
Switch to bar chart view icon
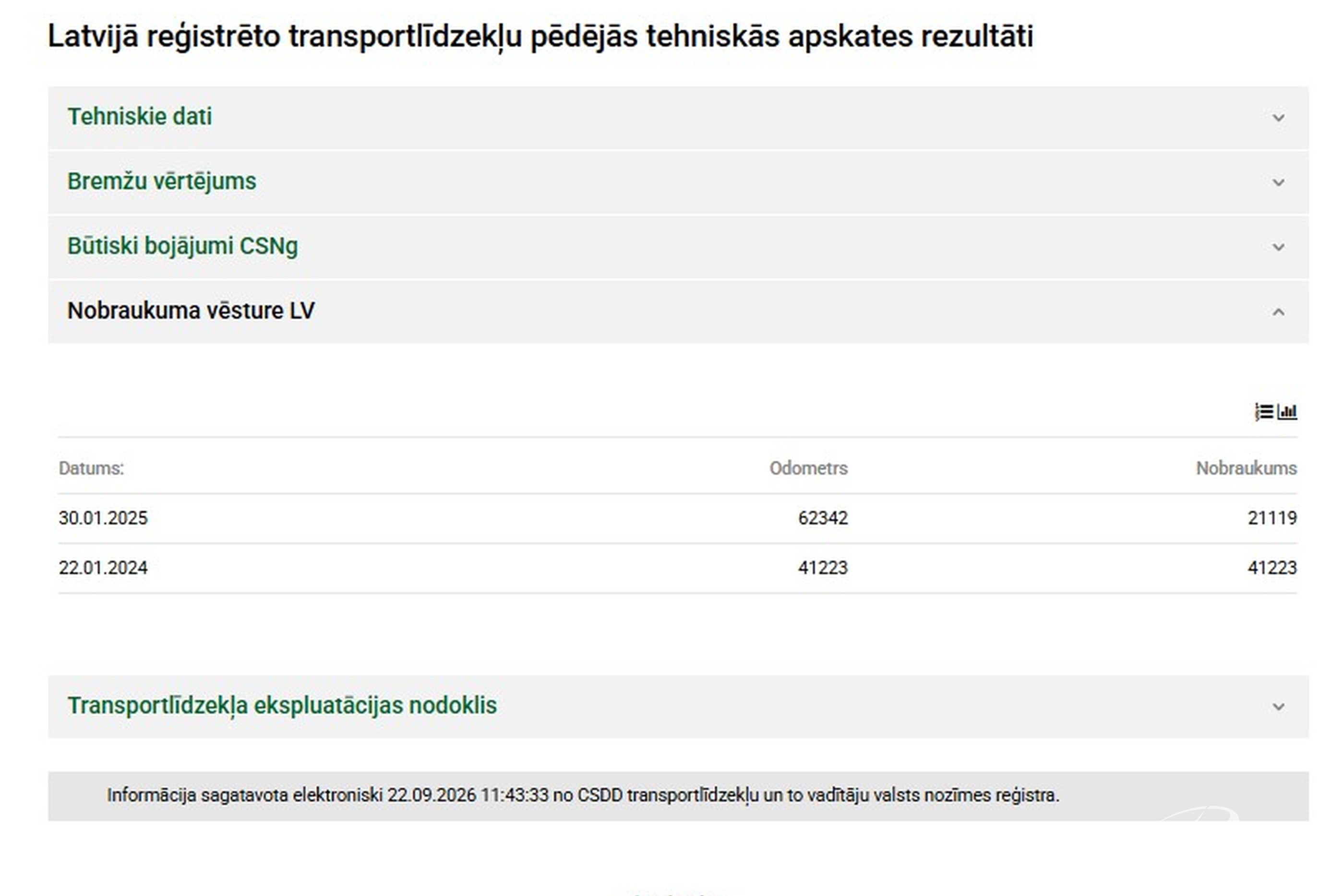pyautogui.click(x=1287, y=411)
